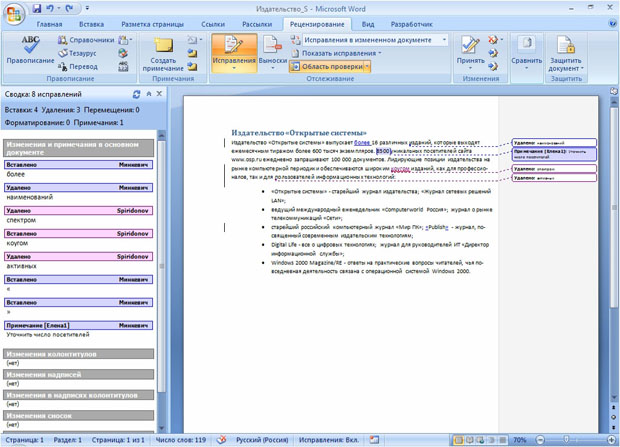Redo the last action

click(x=70, y=8)
